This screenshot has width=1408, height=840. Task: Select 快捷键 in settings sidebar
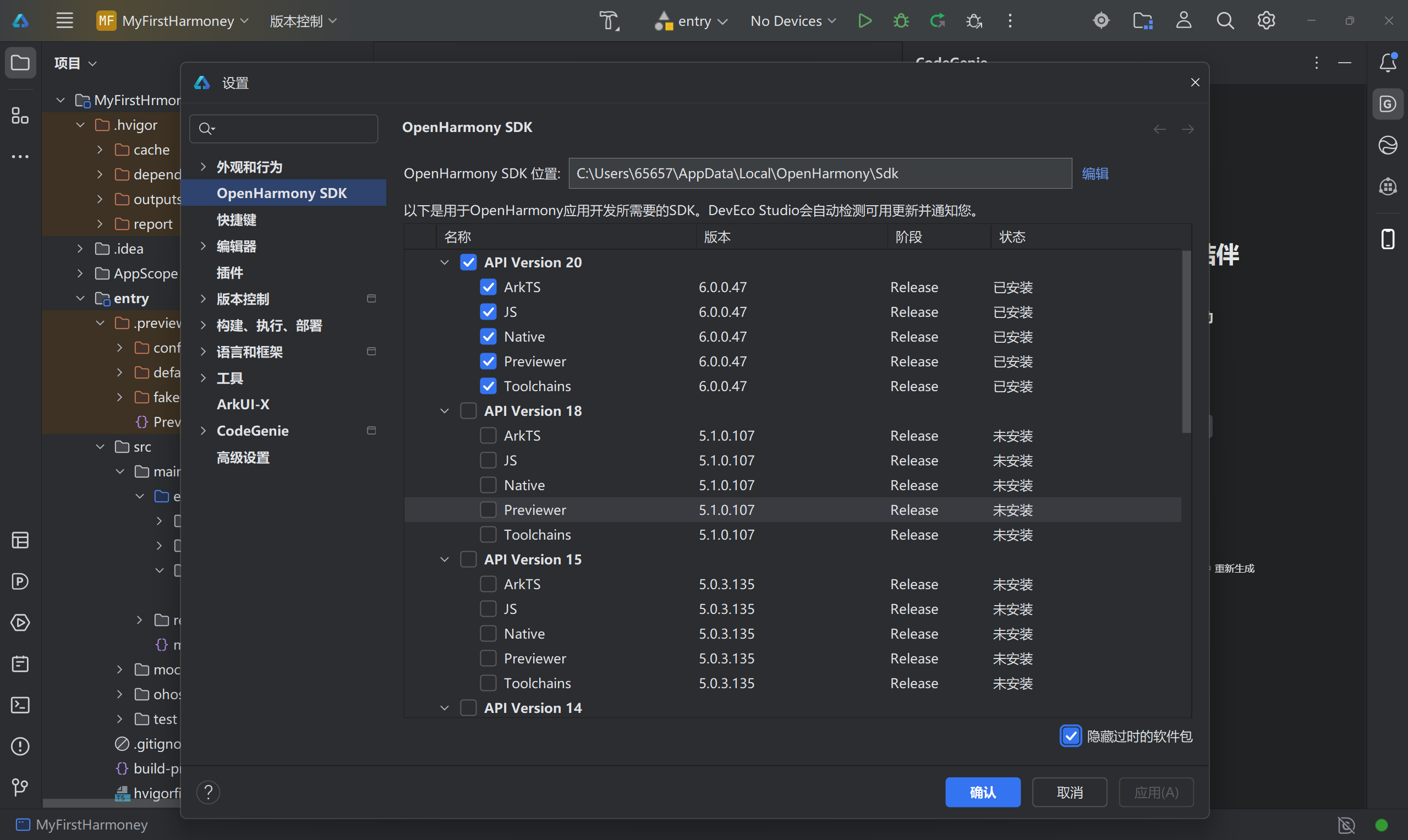click(237, 219)
